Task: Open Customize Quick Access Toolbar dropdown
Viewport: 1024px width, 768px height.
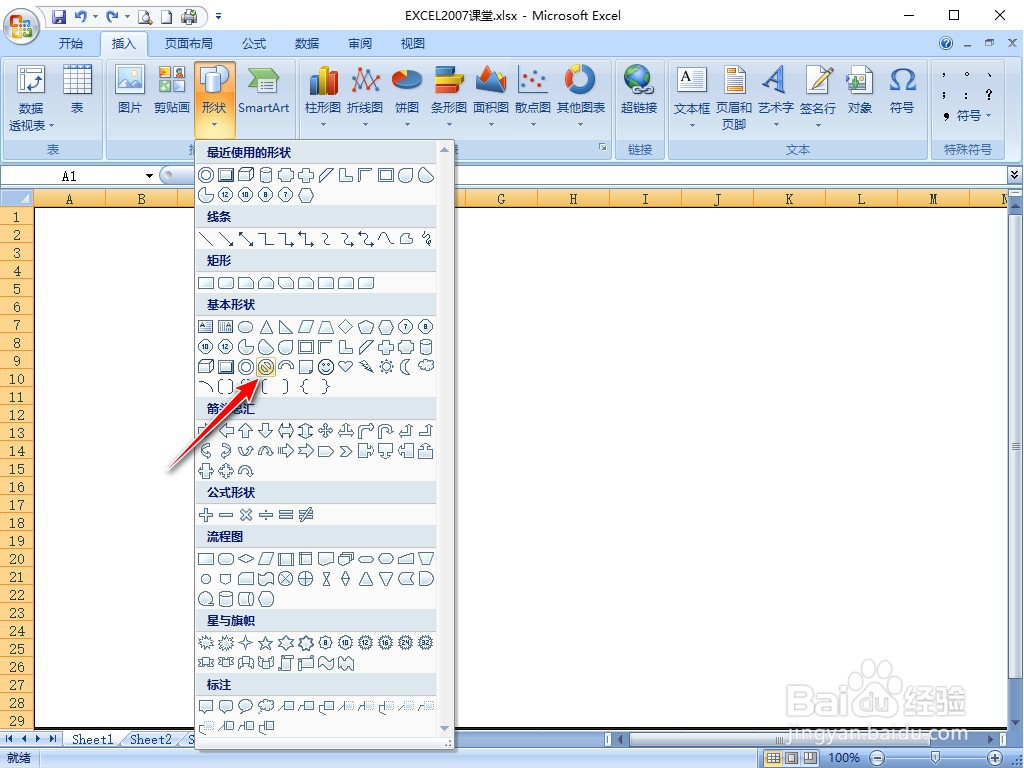Action: (218, 16)
